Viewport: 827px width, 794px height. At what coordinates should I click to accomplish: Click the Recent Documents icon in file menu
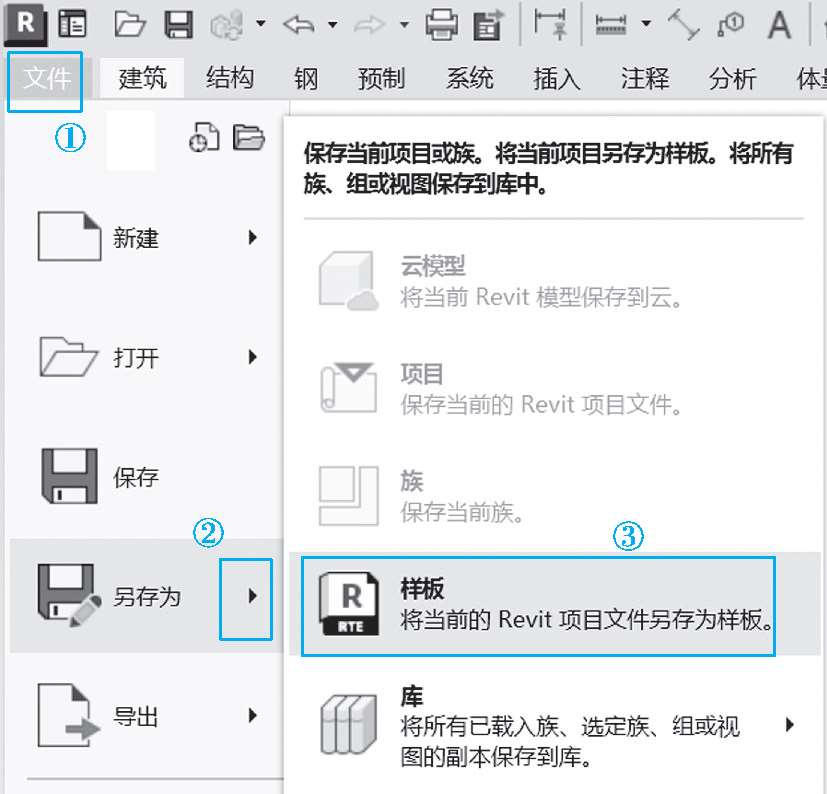click(x=204, y=137)
